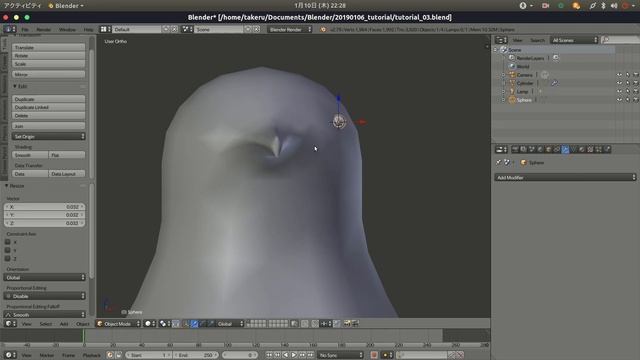Click the Rotate button
Image resolution: width=640 pixels, height=360 pixels.
point(49,56)
